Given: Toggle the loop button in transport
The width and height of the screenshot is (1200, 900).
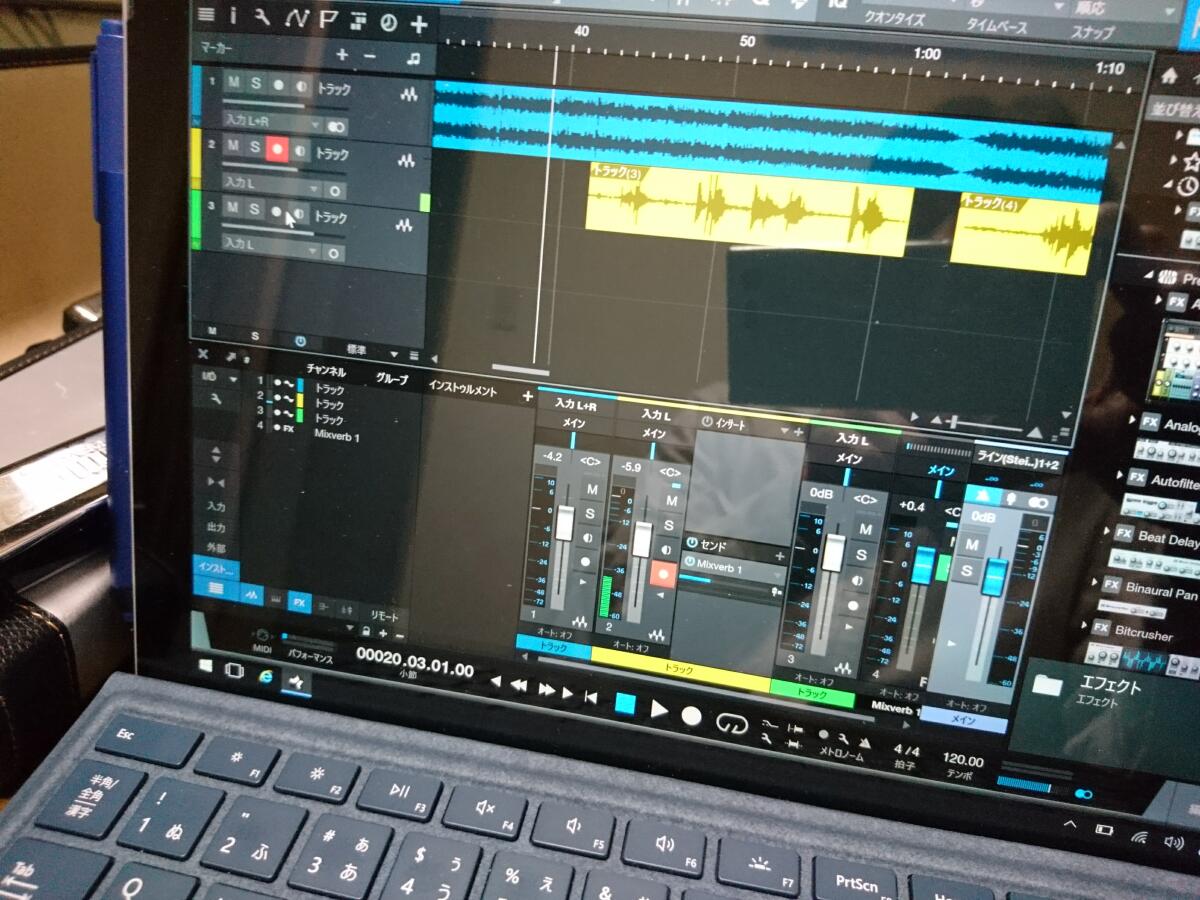Looking at the screenshot, I should pyautogui.click(x=731, y=723).
